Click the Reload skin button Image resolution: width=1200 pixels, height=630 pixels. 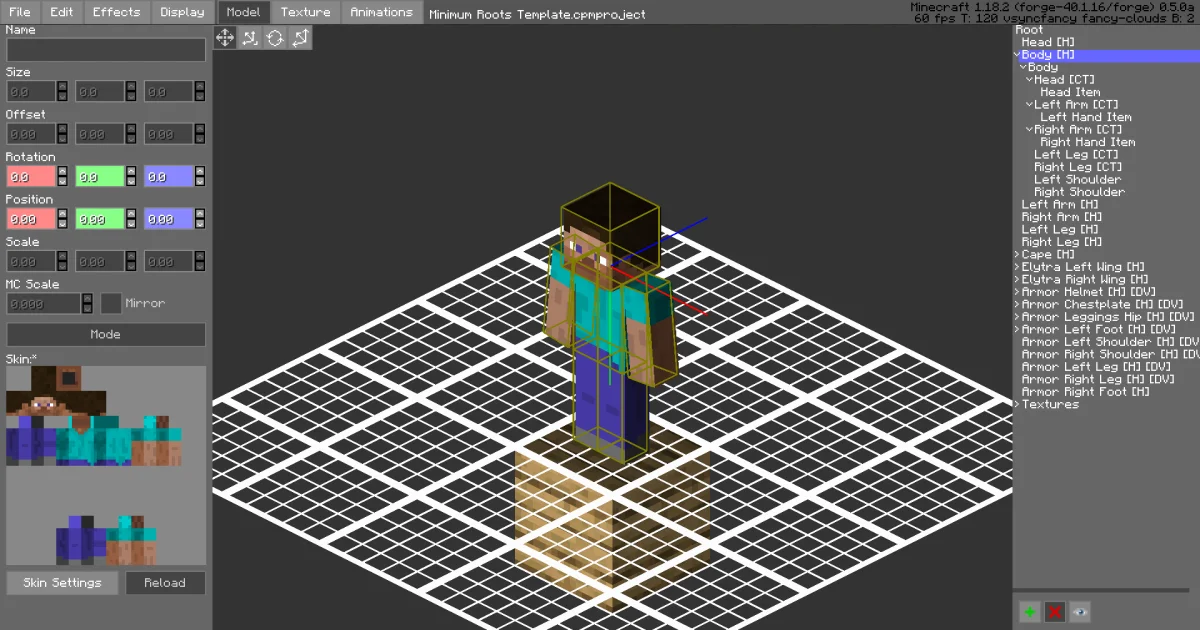[165, 583]
